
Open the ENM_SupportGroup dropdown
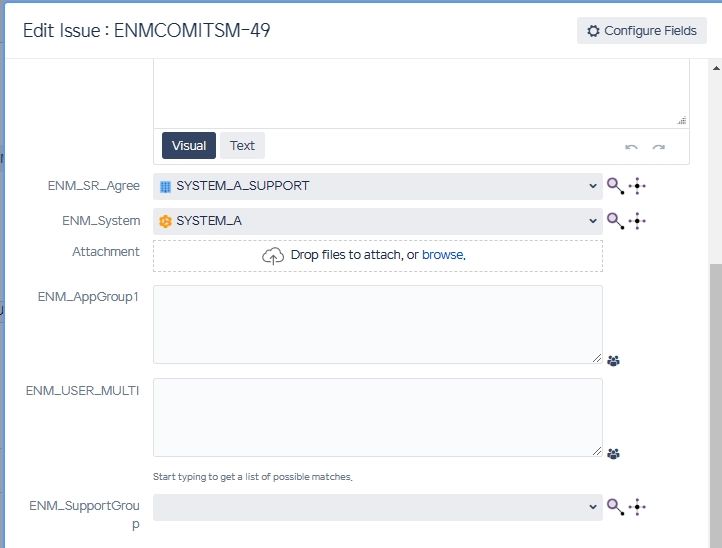378,507
